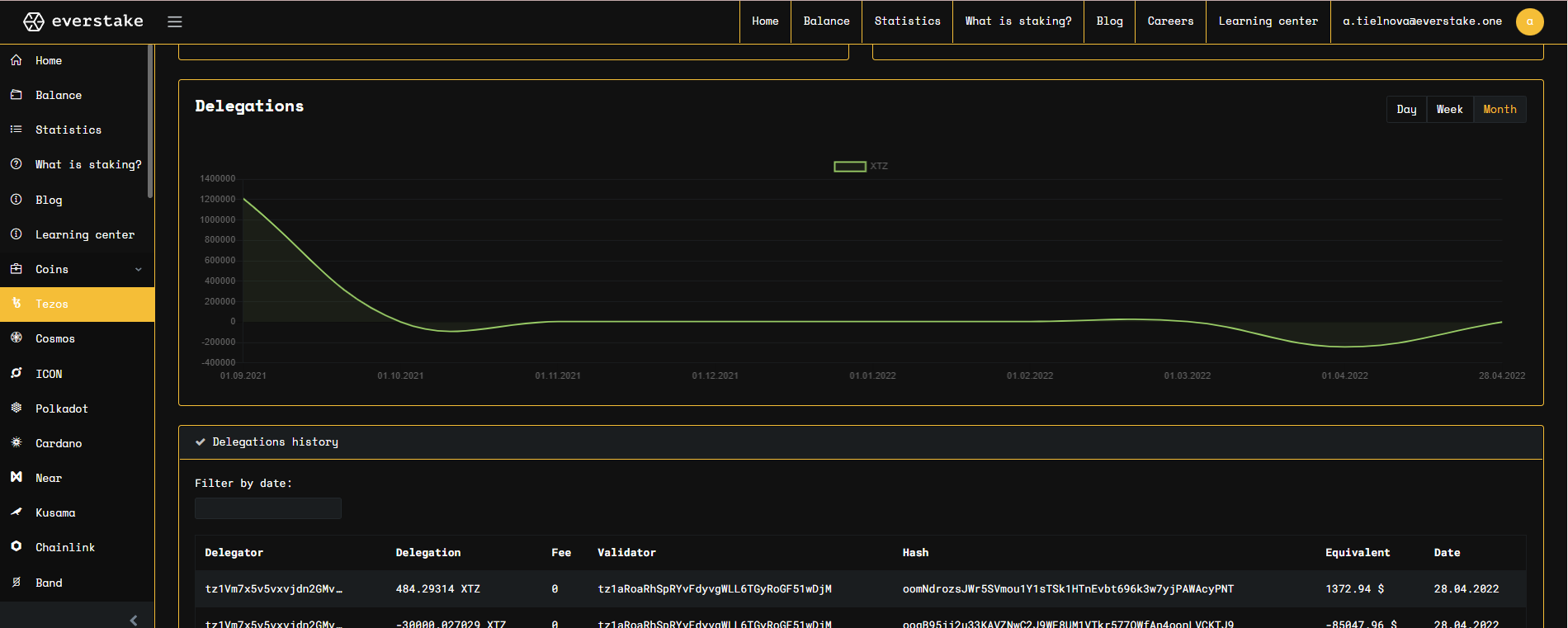Open Home in top navigation
Viewport: 1568px width, 628px height.
(765, 21)
